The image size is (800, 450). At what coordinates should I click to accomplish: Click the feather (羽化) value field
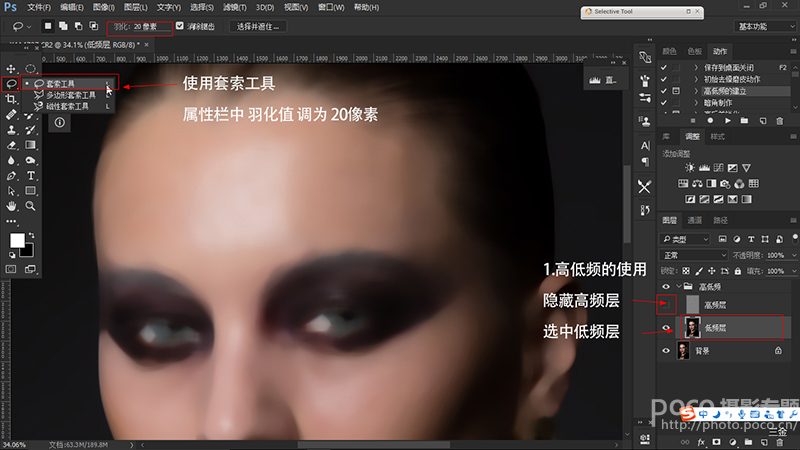pos(151,27)
